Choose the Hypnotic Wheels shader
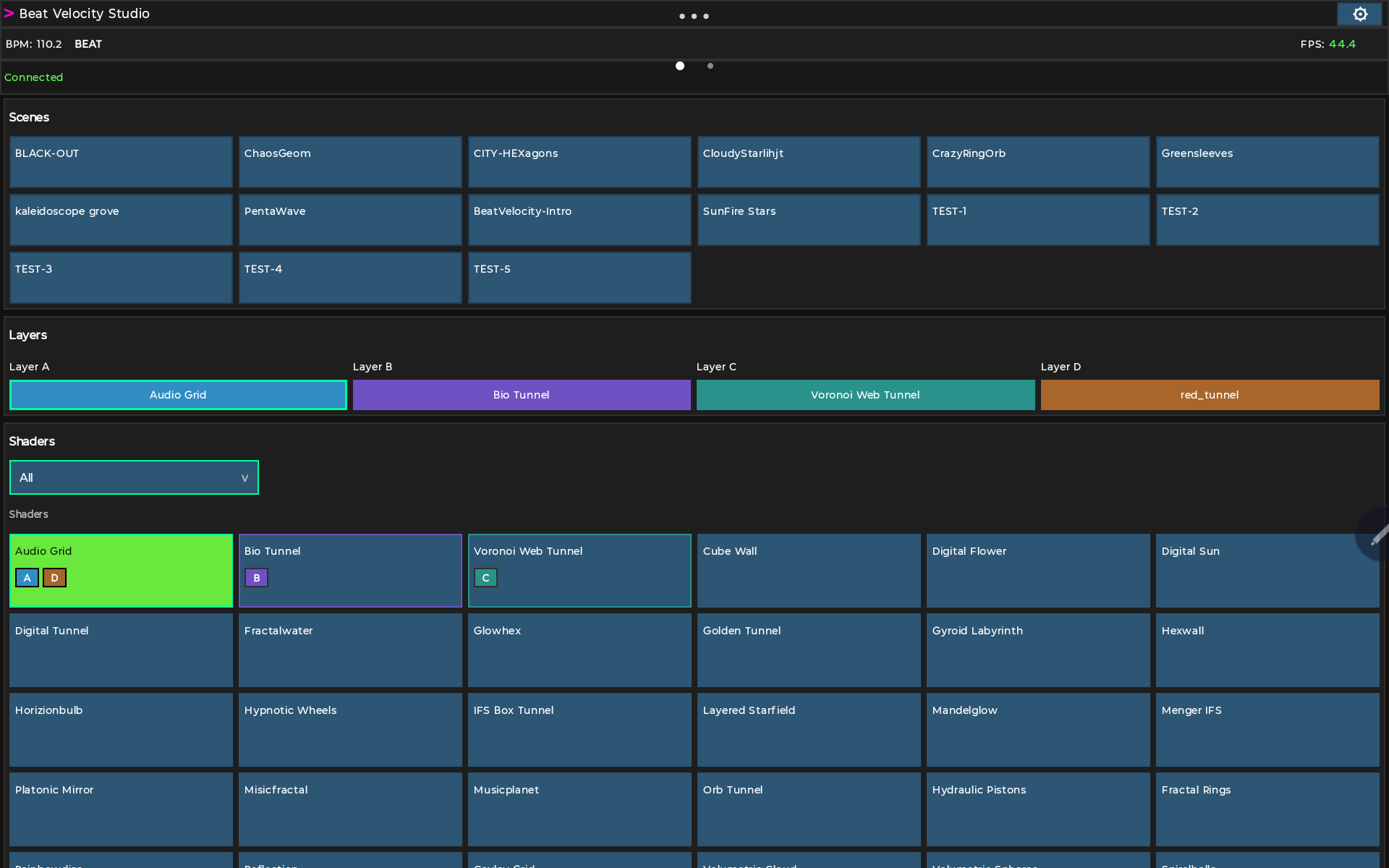 350,730
